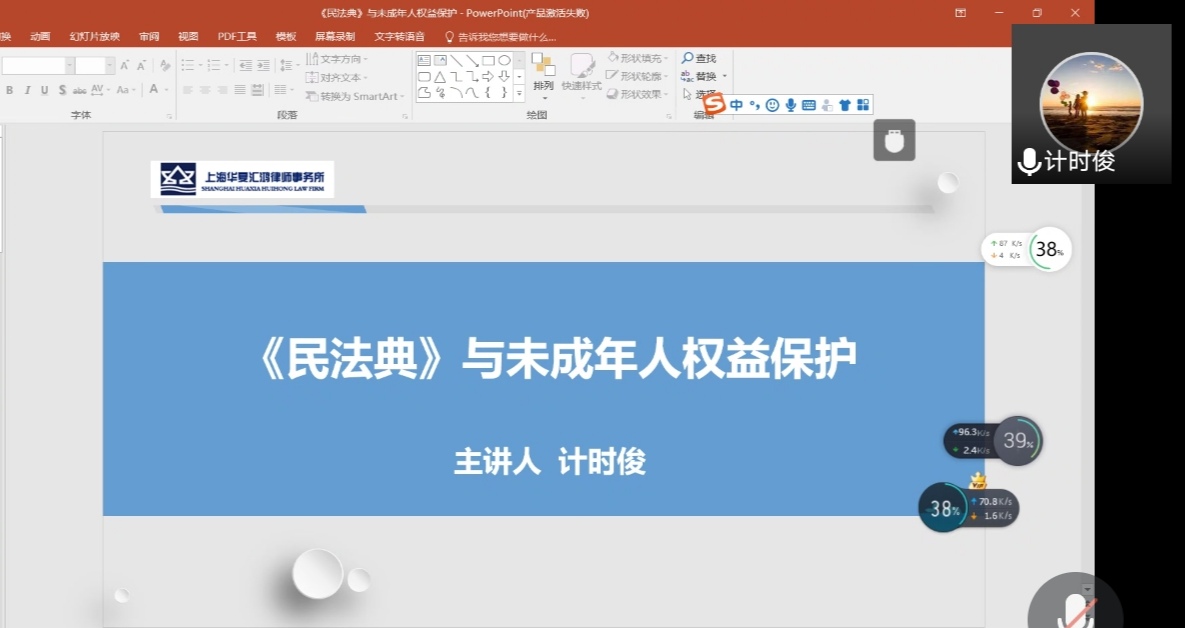The image size is (1185, 628).
Task: Expand the Shape Fill (形状填充) dropdown
Action: [x=667, y=59]
